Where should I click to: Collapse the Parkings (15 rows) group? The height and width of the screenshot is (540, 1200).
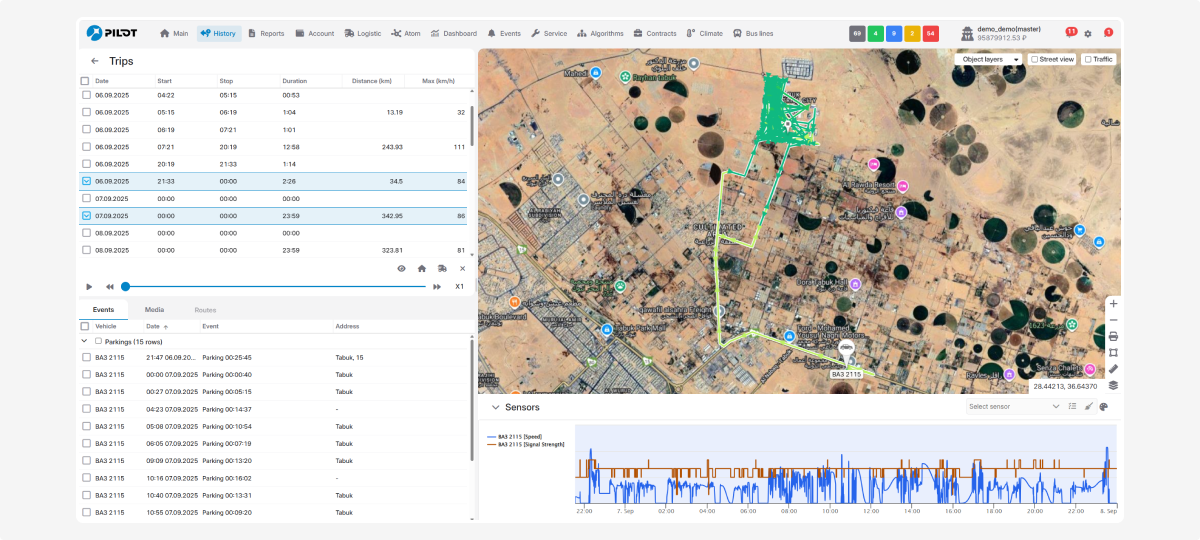pyautogui.click(x=84, y=341)
